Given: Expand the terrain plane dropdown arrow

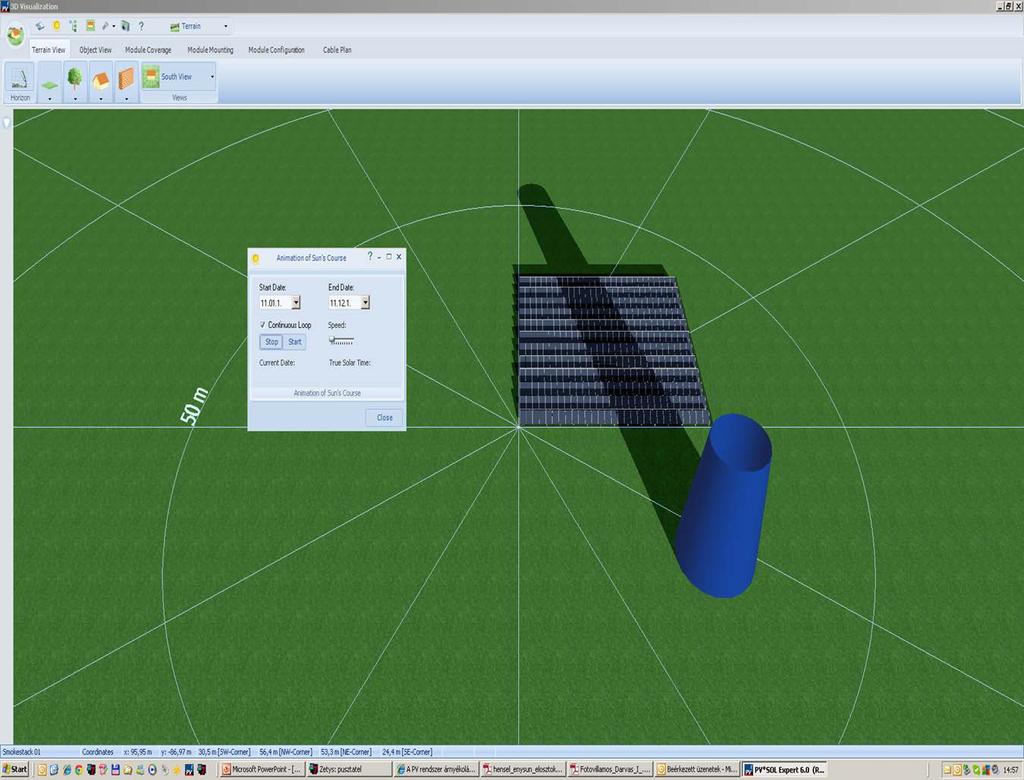Looking at the screenshot, I should [x=50, y=99].
